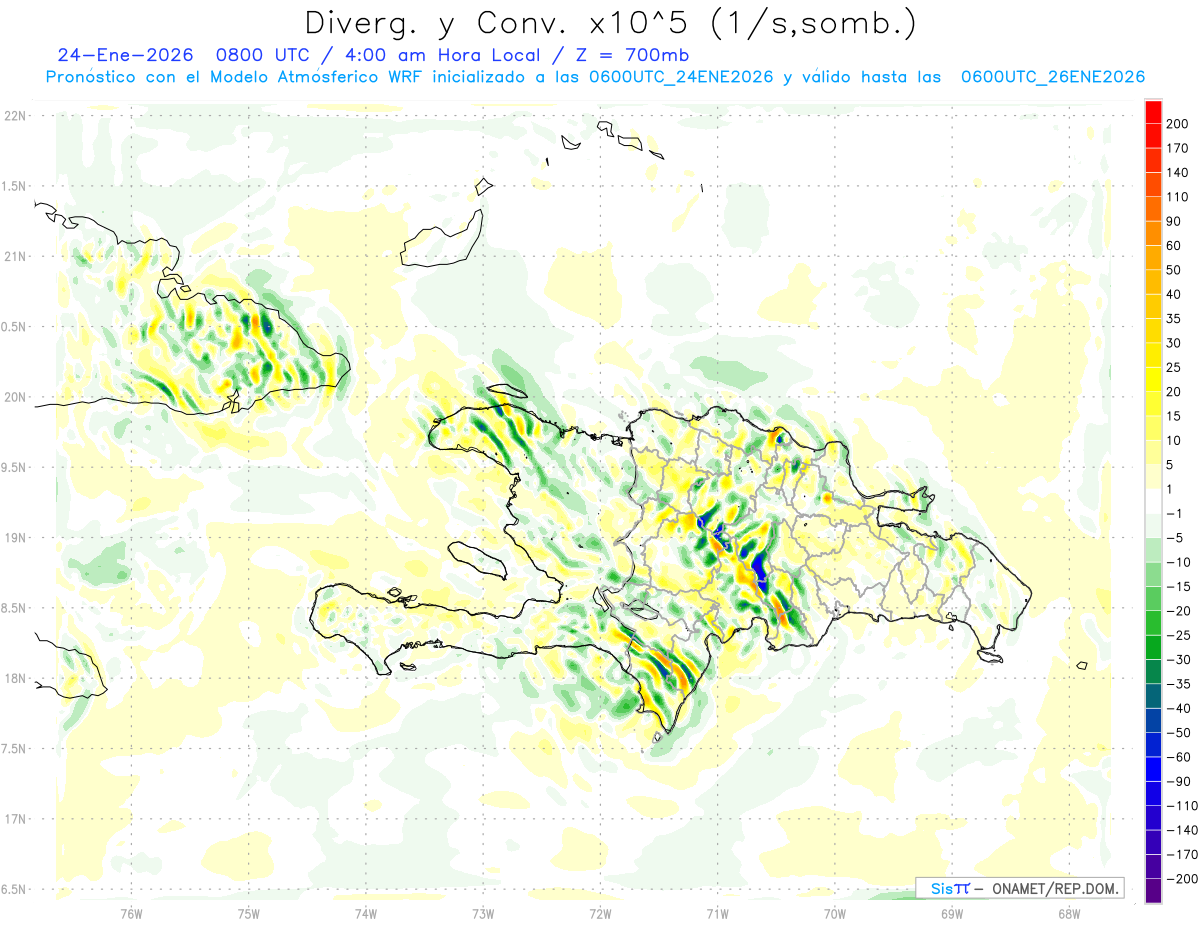Click the '71W' longitude label

tap(717, 913)
